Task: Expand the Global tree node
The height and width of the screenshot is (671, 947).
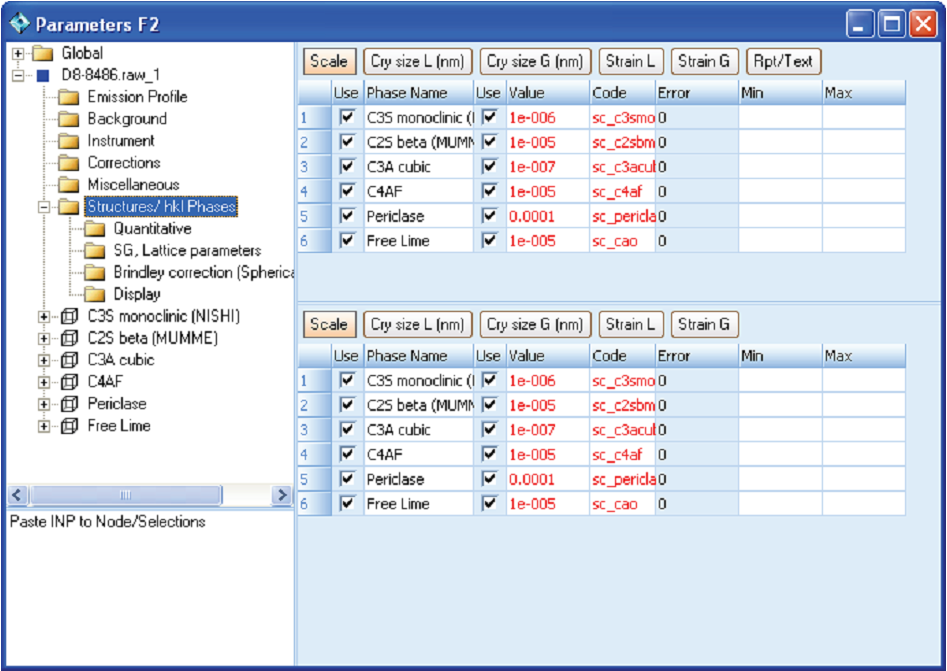Action: point(18,54)
